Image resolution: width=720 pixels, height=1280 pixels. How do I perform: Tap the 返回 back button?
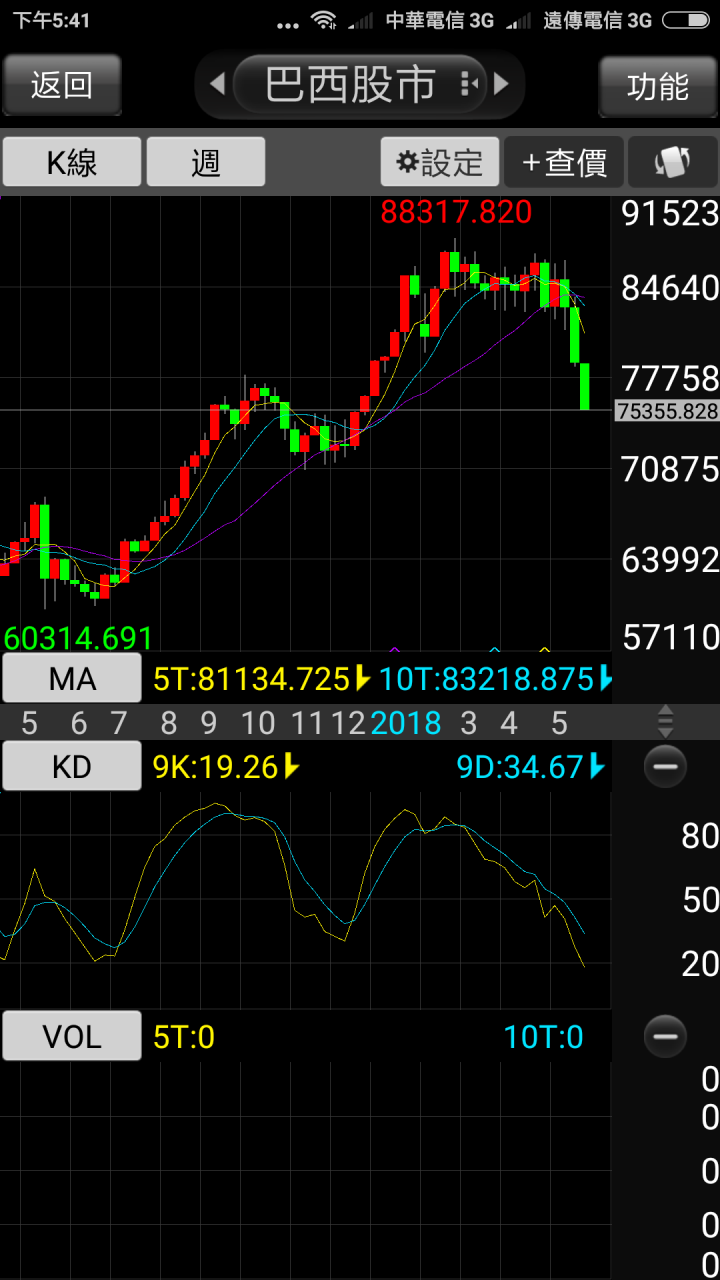(x=62, y=85)
